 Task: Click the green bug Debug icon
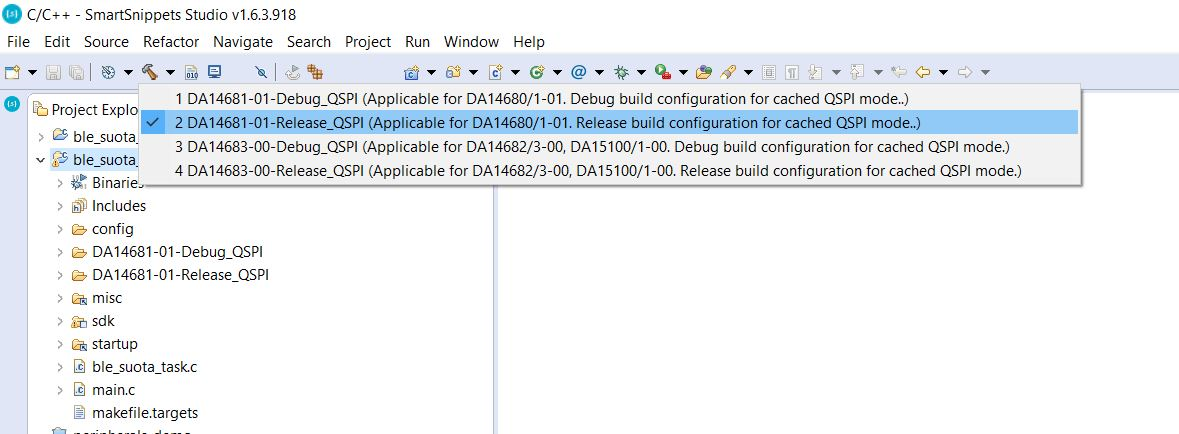621,72
